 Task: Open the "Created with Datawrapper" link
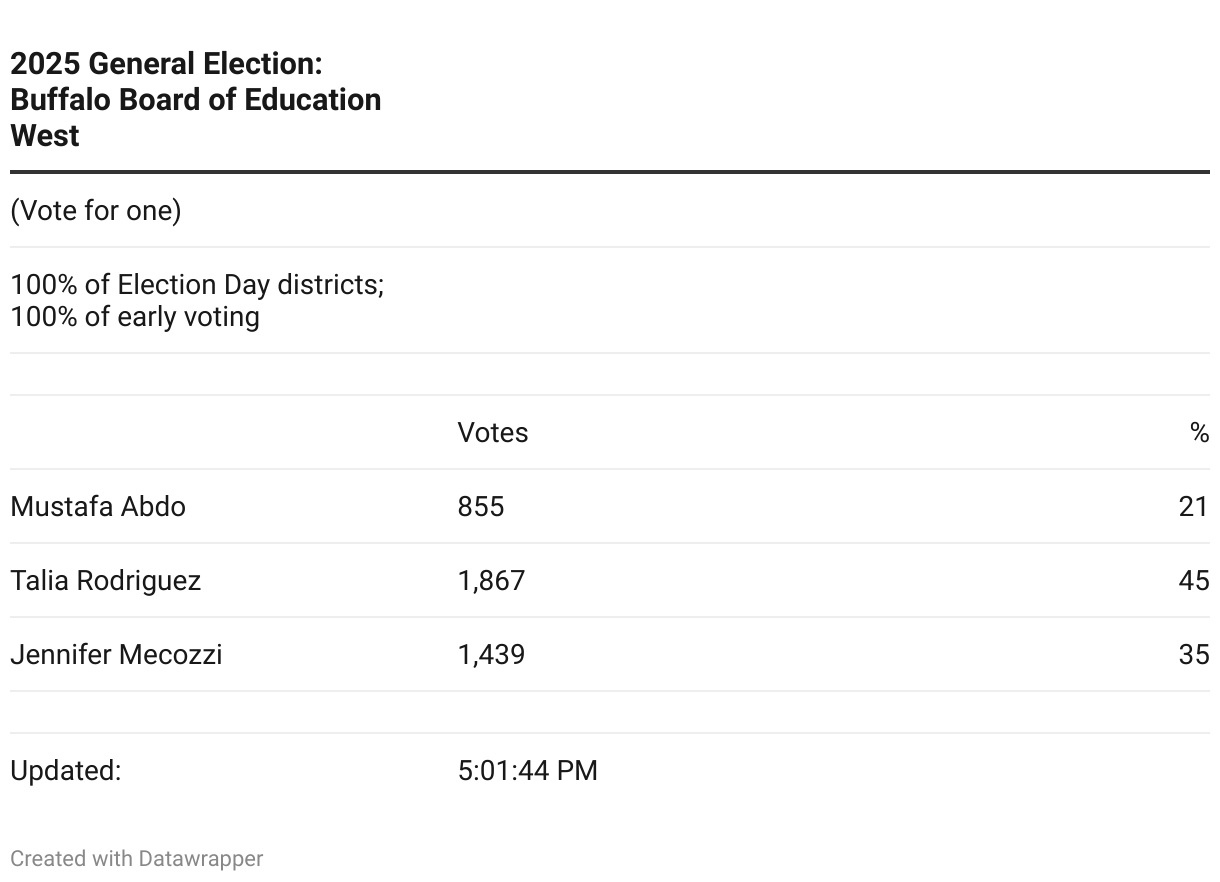[137, 859]
